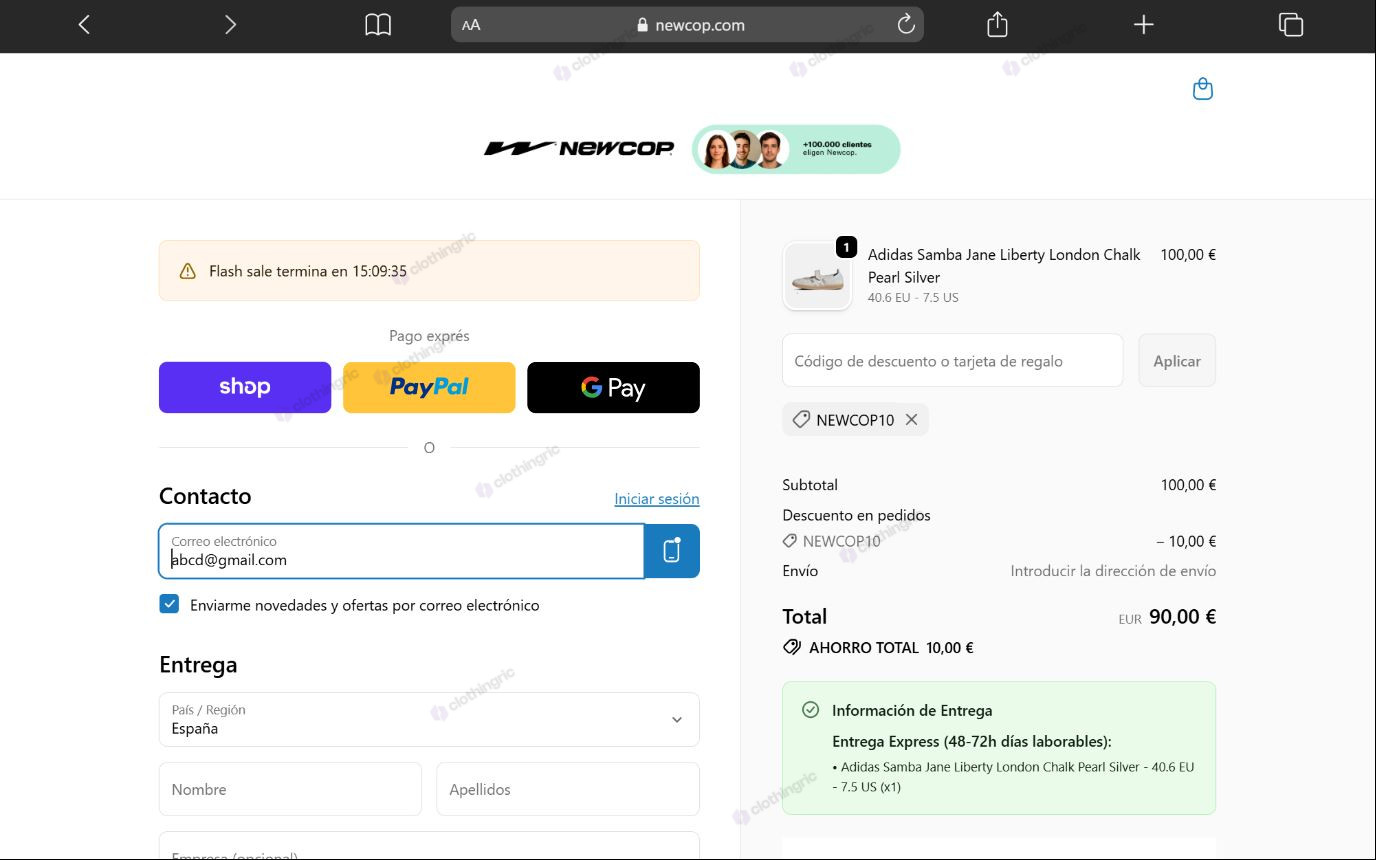Image resolution: width=1376 pixels, height=860 pixels.
Task: Click the customer avatars badge
Action: coord(796,149)
